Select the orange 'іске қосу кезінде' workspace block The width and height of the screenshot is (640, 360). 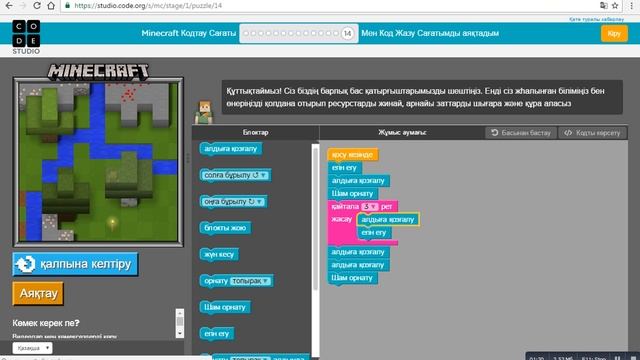(x=352, y=155)
